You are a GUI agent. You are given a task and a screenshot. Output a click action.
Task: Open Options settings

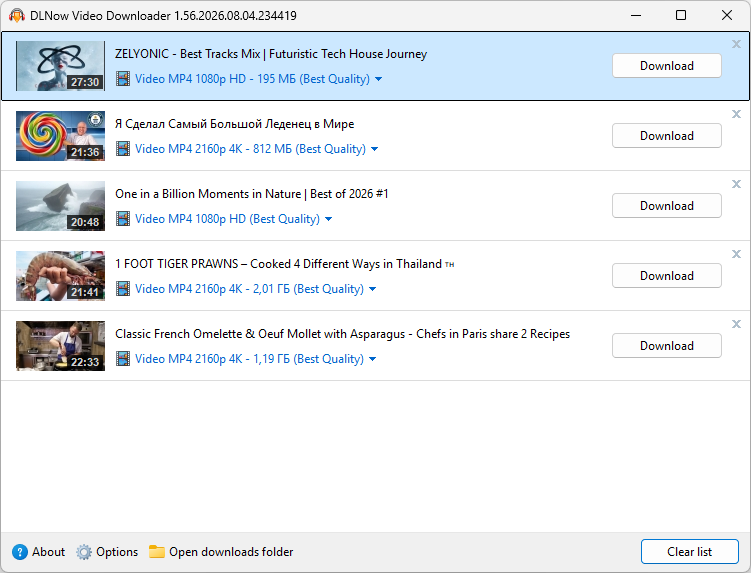pyautogui.click(x=107, y=552)
